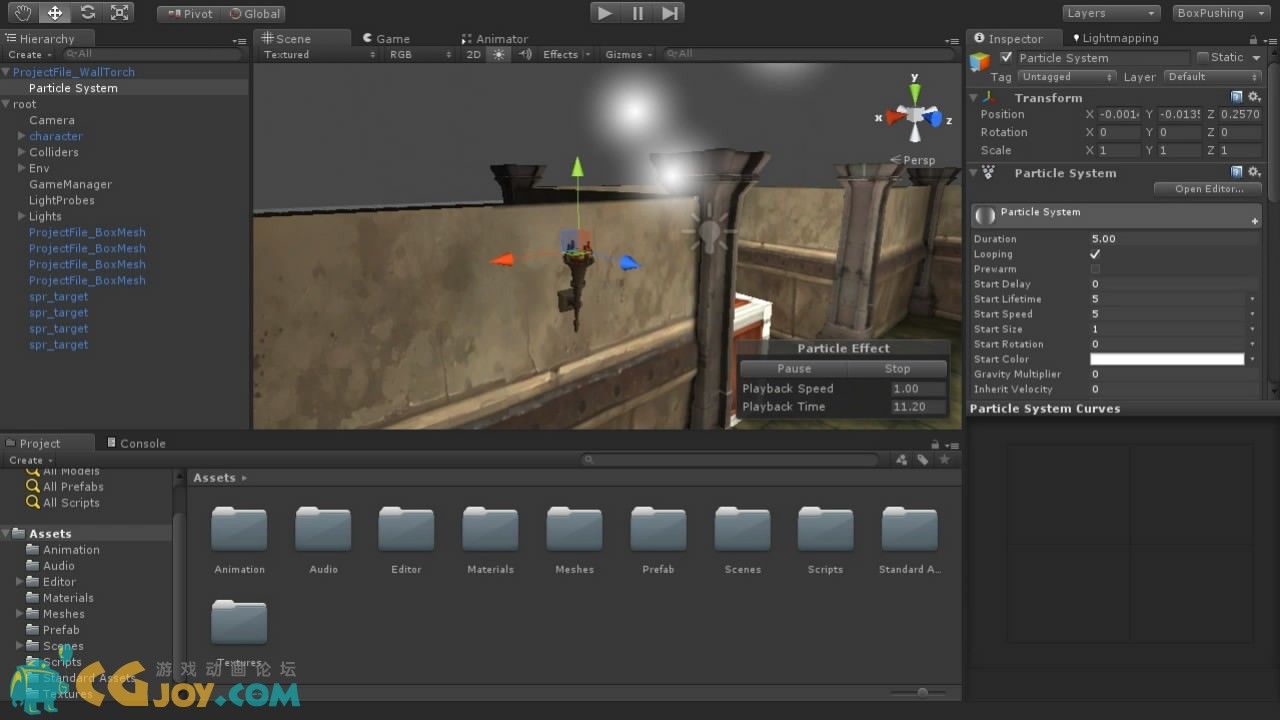Click the Play button
The width and height of the screenshot is (1280, 720).
[604, 13]
